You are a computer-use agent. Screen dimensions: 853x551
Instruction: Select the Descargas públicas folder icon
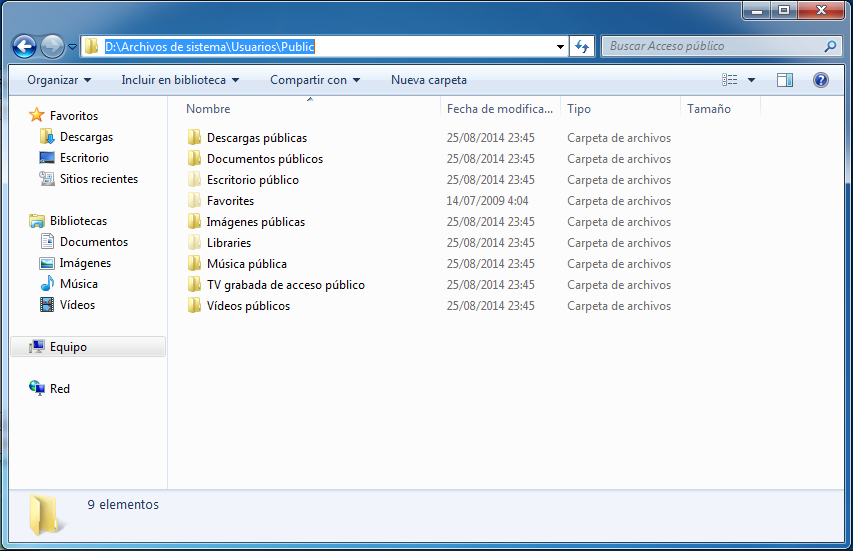tap(194, 138)
